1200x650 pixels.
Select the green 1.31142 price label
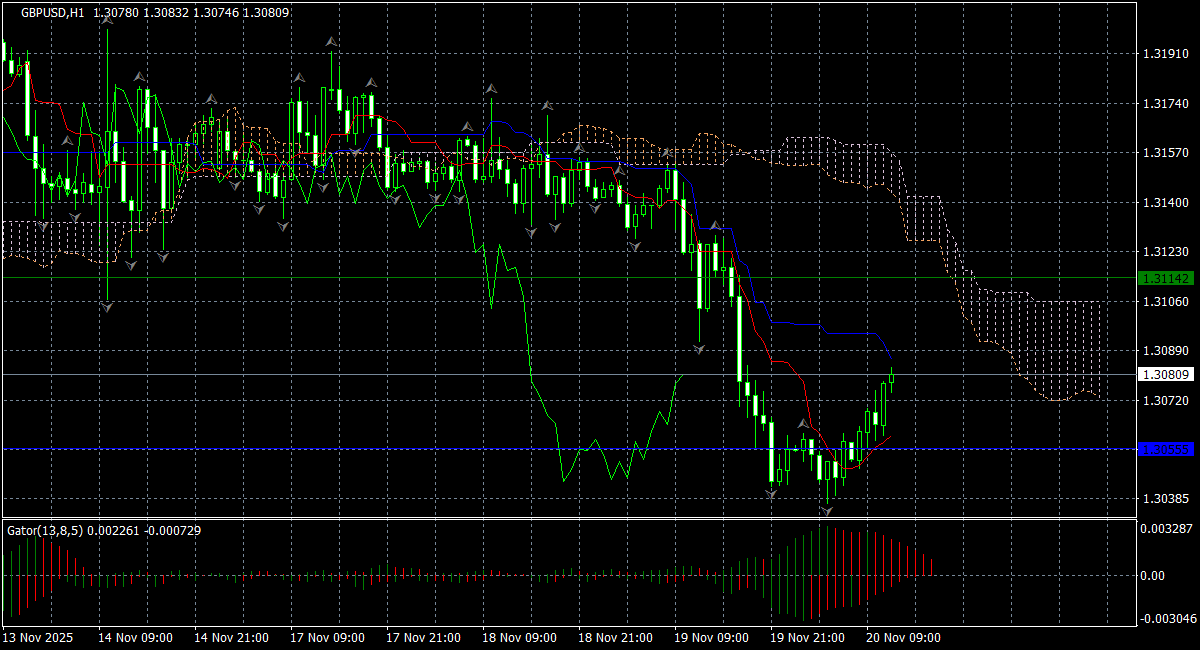pos(1164,277)
